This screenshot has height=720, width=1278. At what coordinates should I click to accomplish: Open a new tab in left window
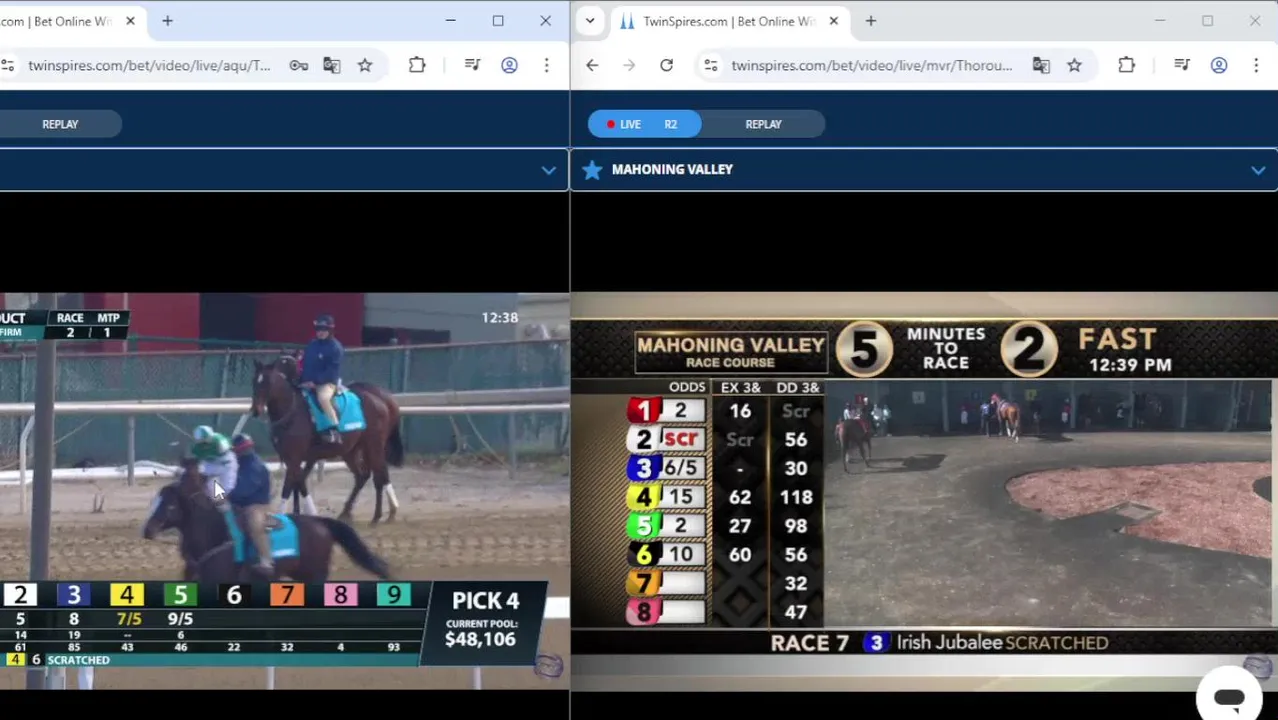click(167, 21)
